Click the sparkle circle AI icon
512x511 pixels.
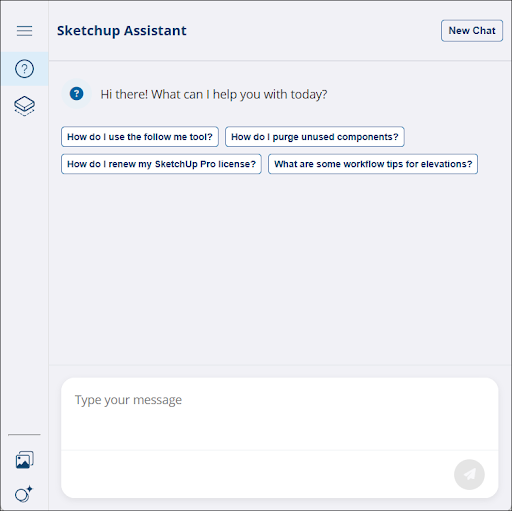point(24,493)
